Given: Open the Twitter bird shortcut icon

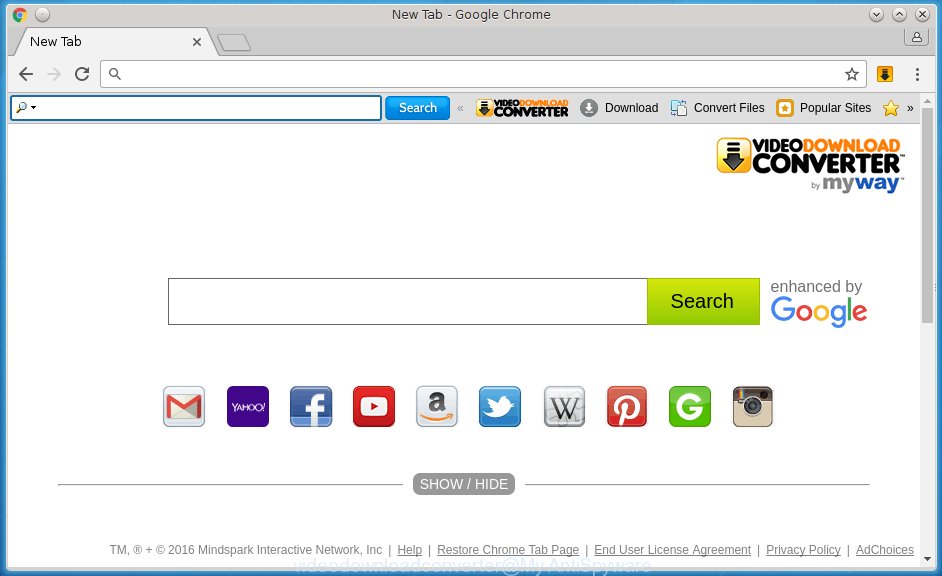Looking at the screenshot, I should click(x=500, y=407).
